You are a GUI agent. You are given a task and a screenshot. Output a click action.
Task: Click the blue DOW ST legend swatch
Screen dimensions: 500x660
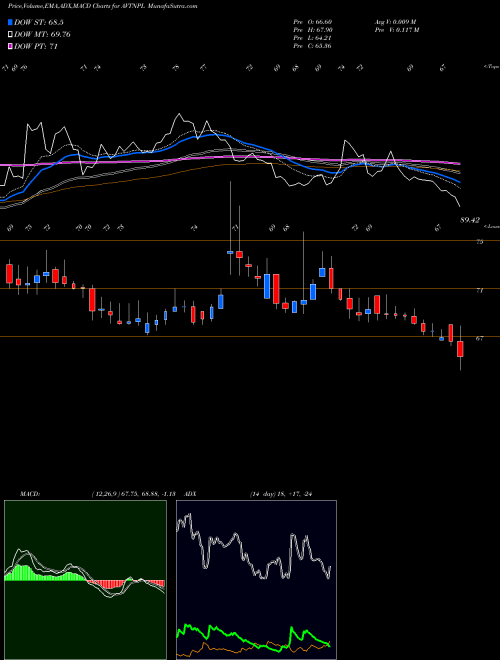[10, 22]
